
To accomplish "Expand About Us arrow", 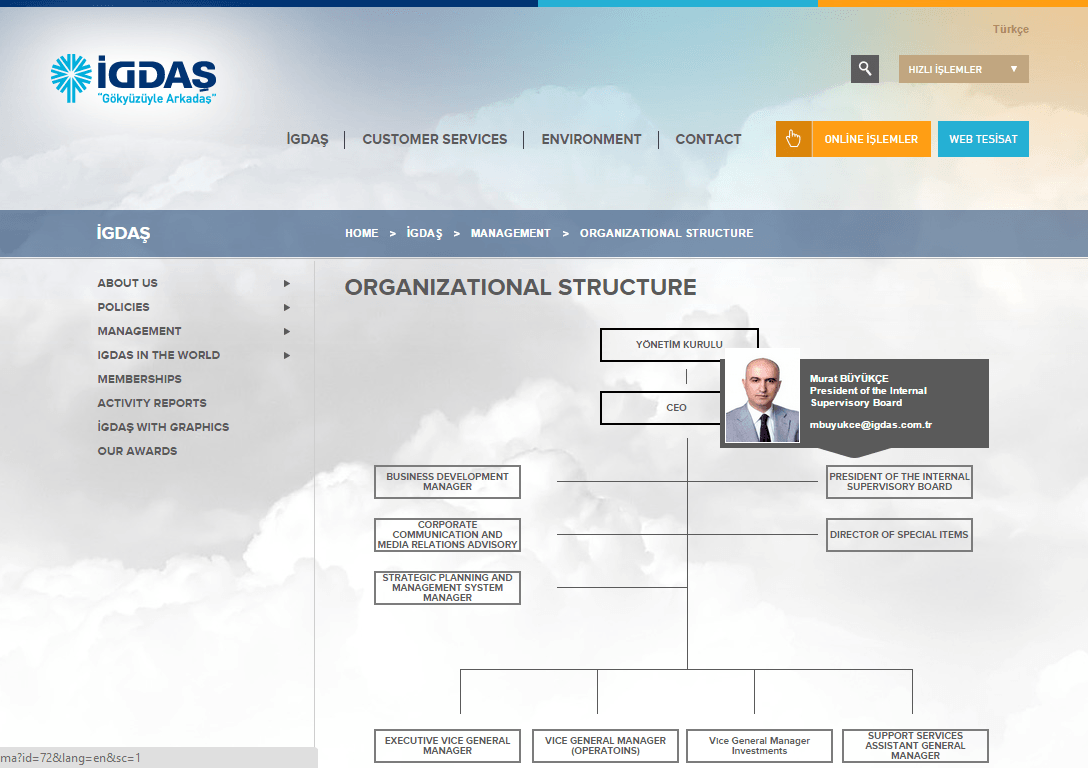I will tap(287, 283).
